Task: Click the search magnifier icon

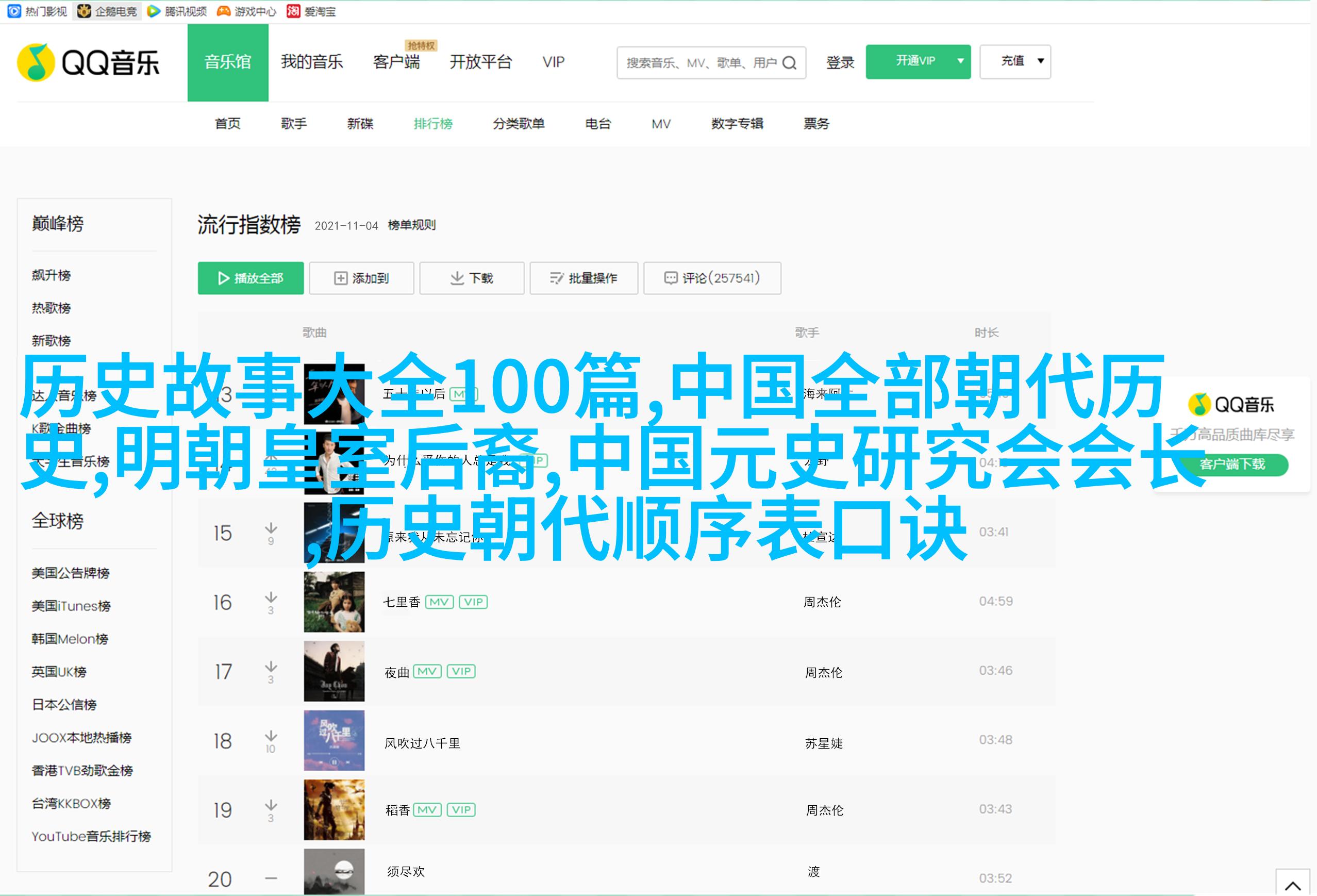Action: pos(789,63)
